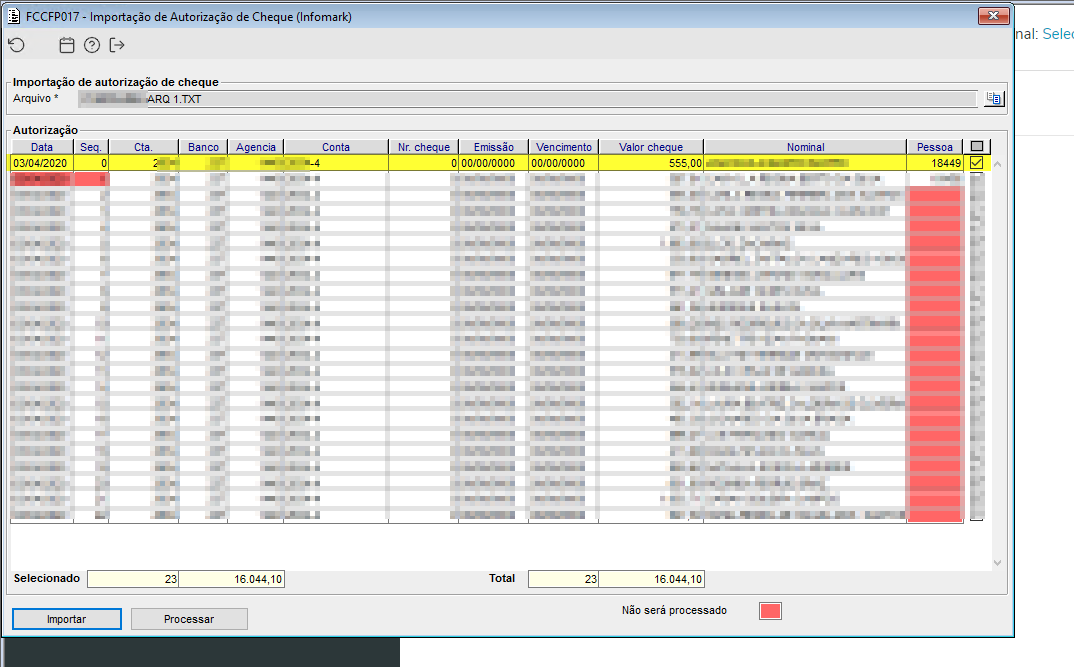Close the FCCFP017 window

click(x=993, y=15)
